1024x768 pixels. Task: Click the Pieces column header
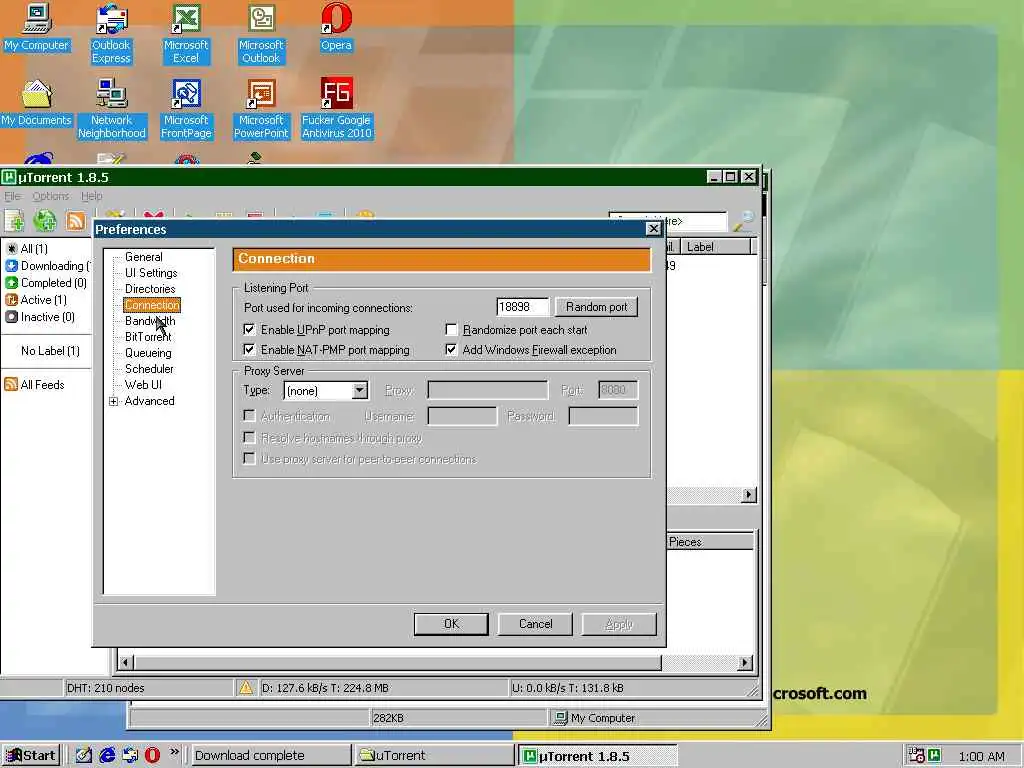click(x=710, y=541)
